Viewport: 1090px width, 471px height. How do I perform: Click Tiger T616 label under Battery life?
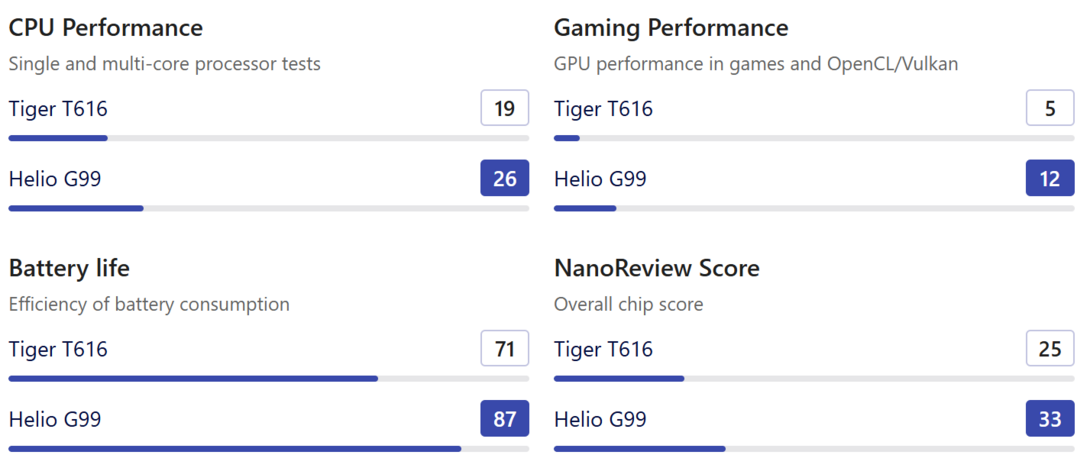click(x=58, y=350)
